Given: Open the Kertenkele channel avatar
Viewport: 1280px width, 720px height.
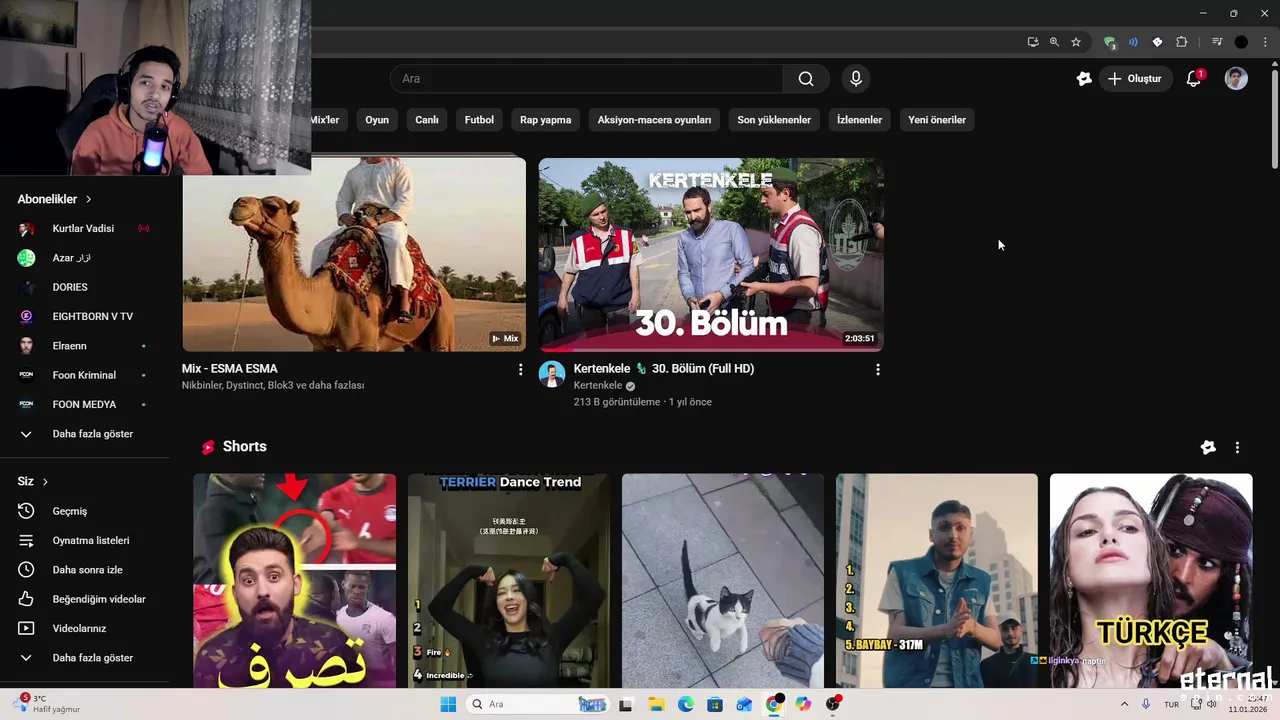Looking at the screenshot, I should [552, 374].
